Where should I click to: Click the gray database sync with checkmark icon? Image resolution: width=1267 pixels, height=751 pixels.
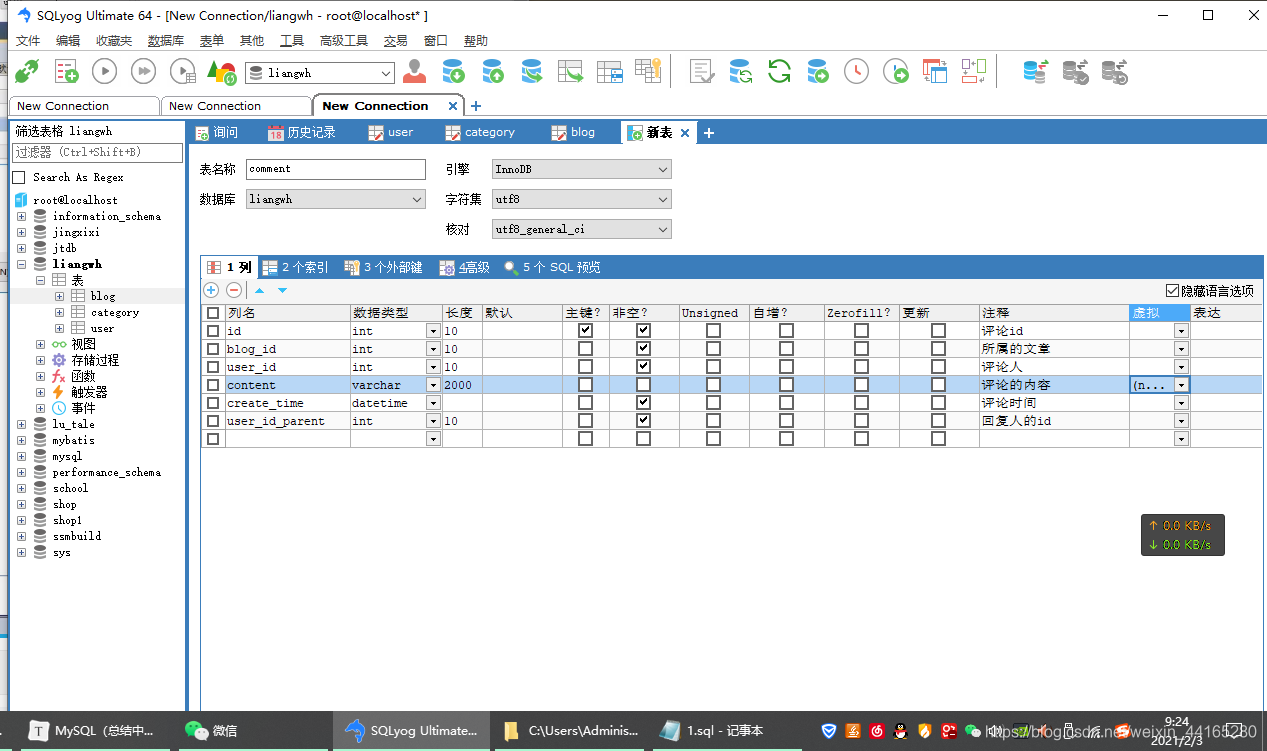coord(1075,71)
